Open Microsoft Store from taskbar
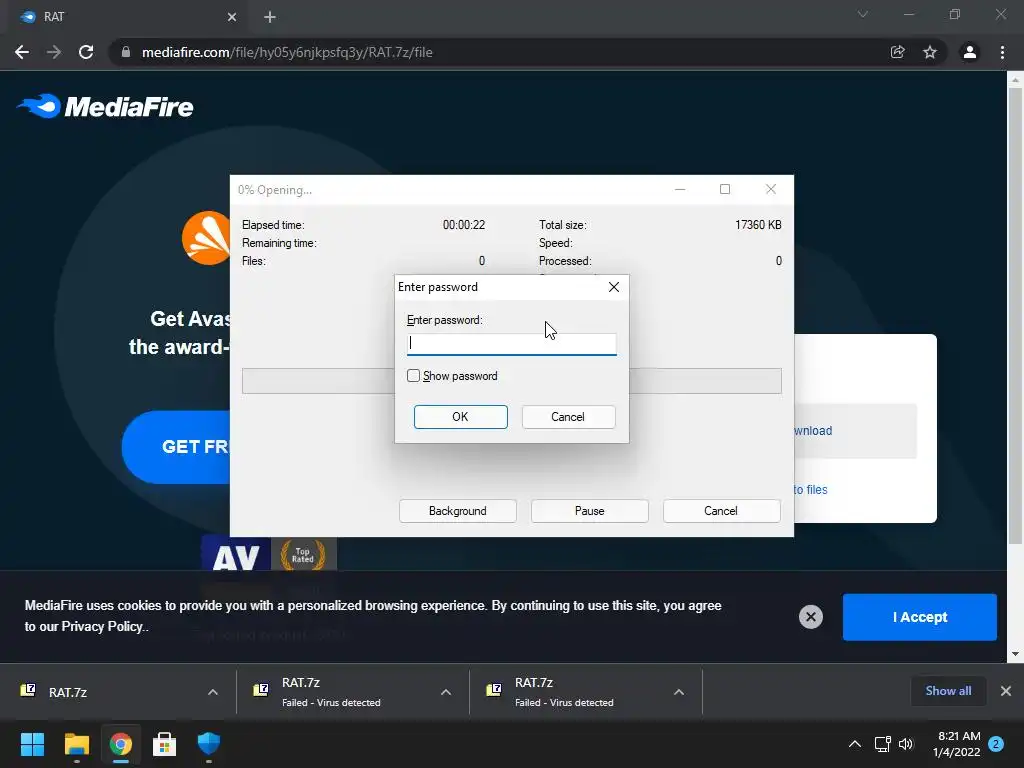The height and width of the screenshot is (768, 1024). click(165, 744)
